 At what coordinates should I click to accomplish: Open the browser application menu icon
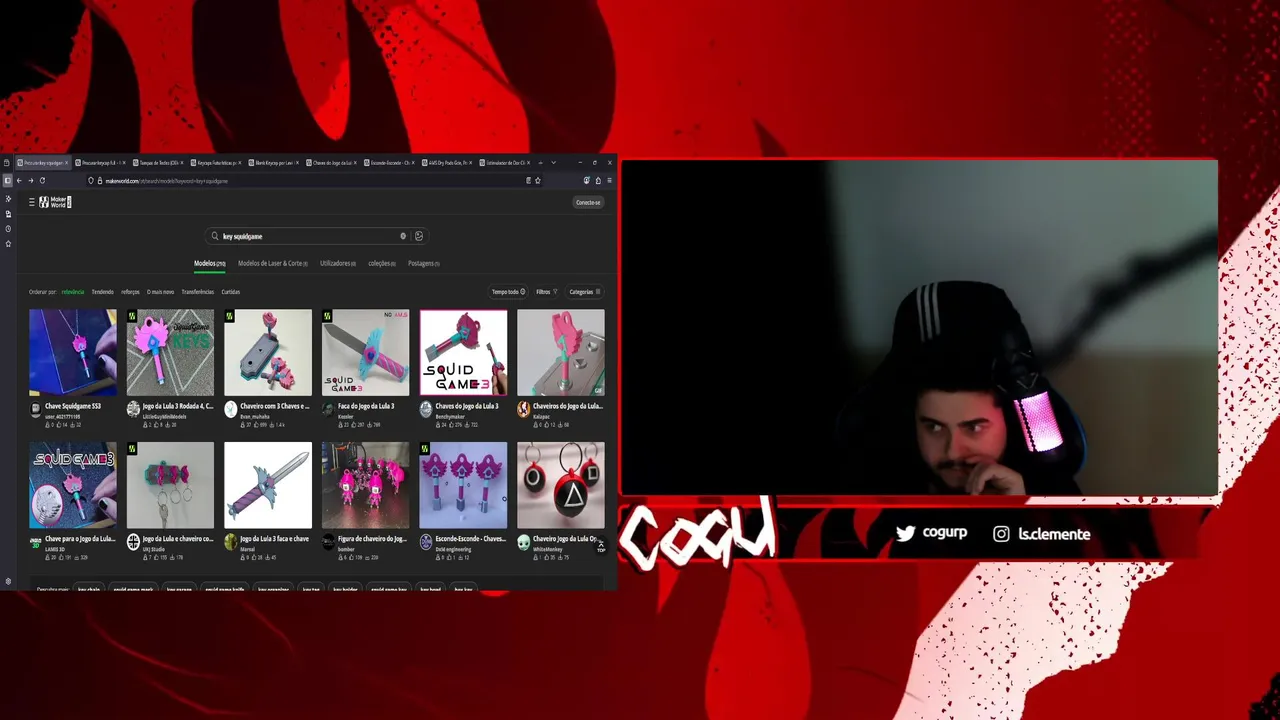click(x=609, y=181)
